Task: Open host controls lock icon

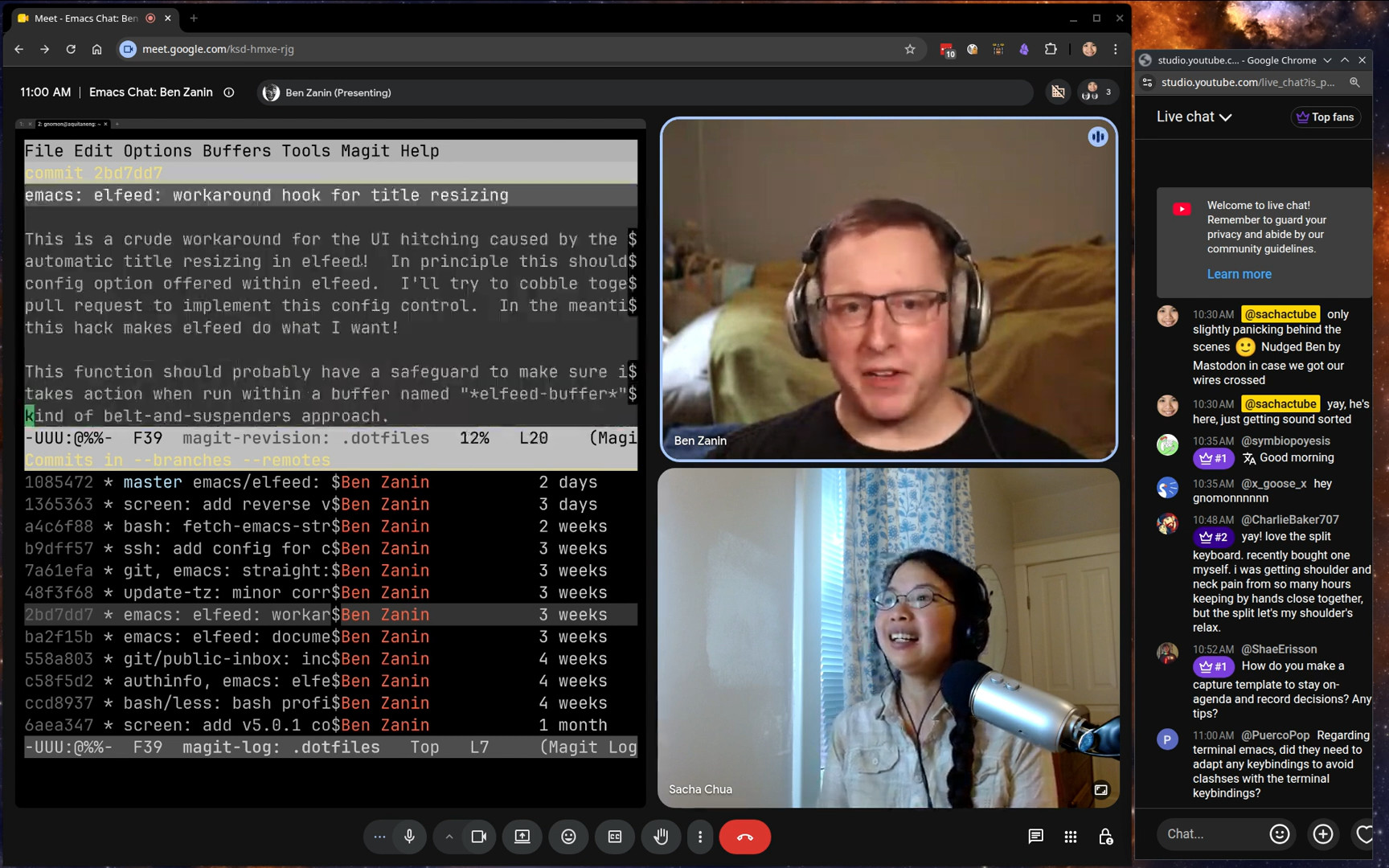Action: pos(1106,837)
